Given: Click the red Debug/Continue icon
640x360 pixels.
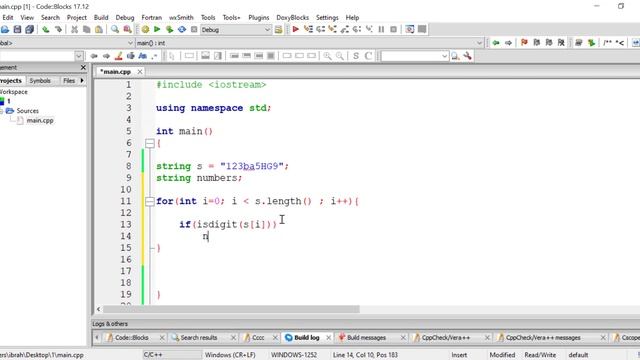Looking at the screenshot, I should [296, 29].
